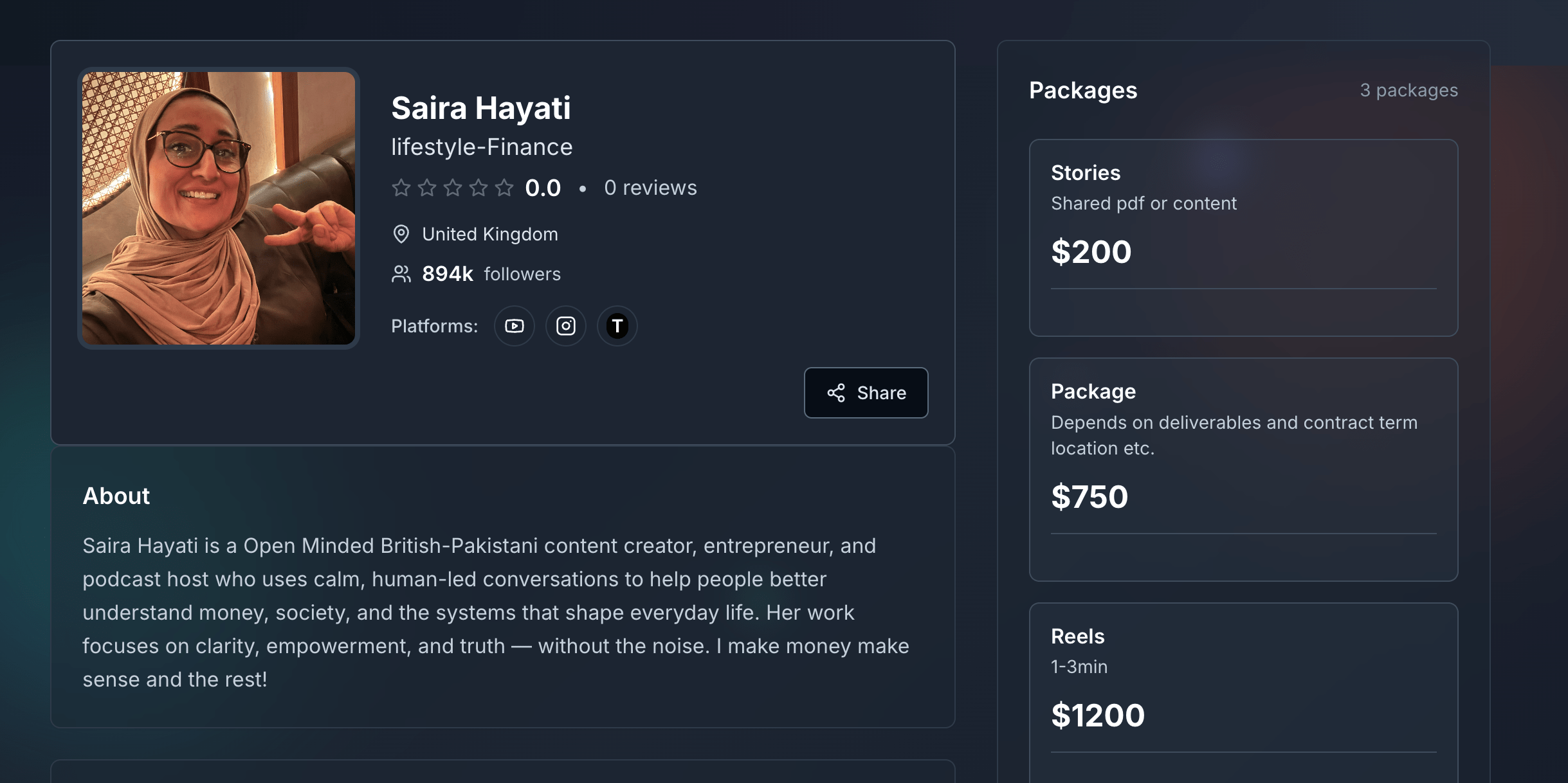Viewport: 1568px width, 783px height.
Task: Click the About section heading
Action: [116, 496]
